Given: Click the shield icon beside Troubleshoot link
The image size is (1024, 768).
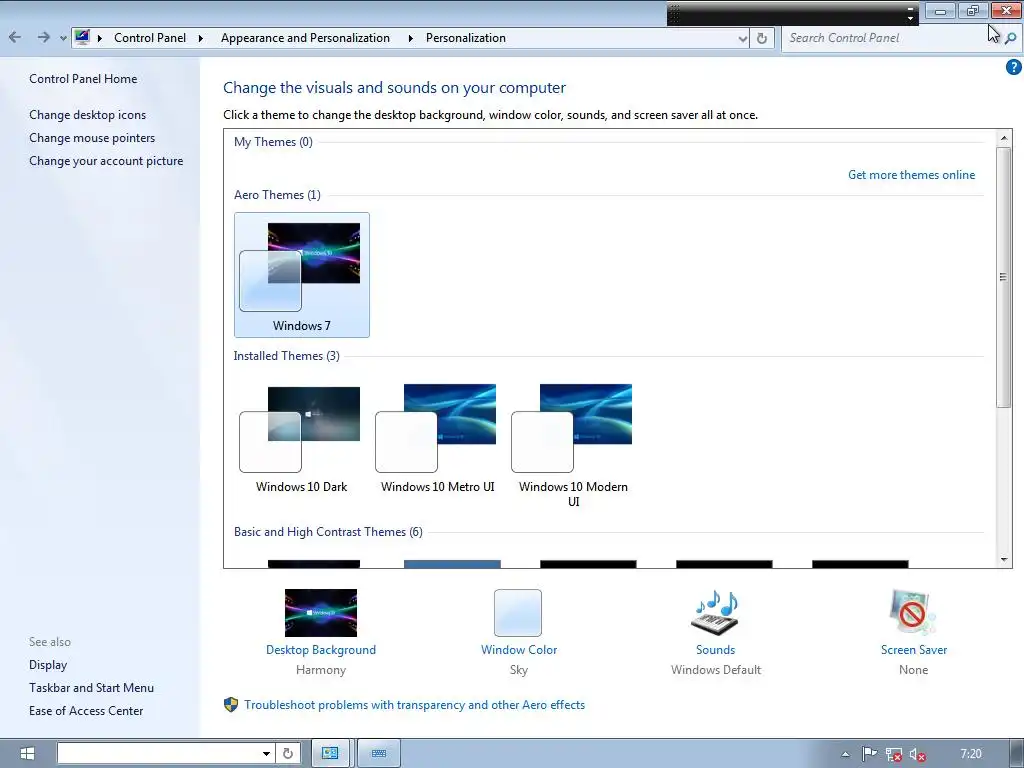Looking at the screenshot, I should (231, 705).
